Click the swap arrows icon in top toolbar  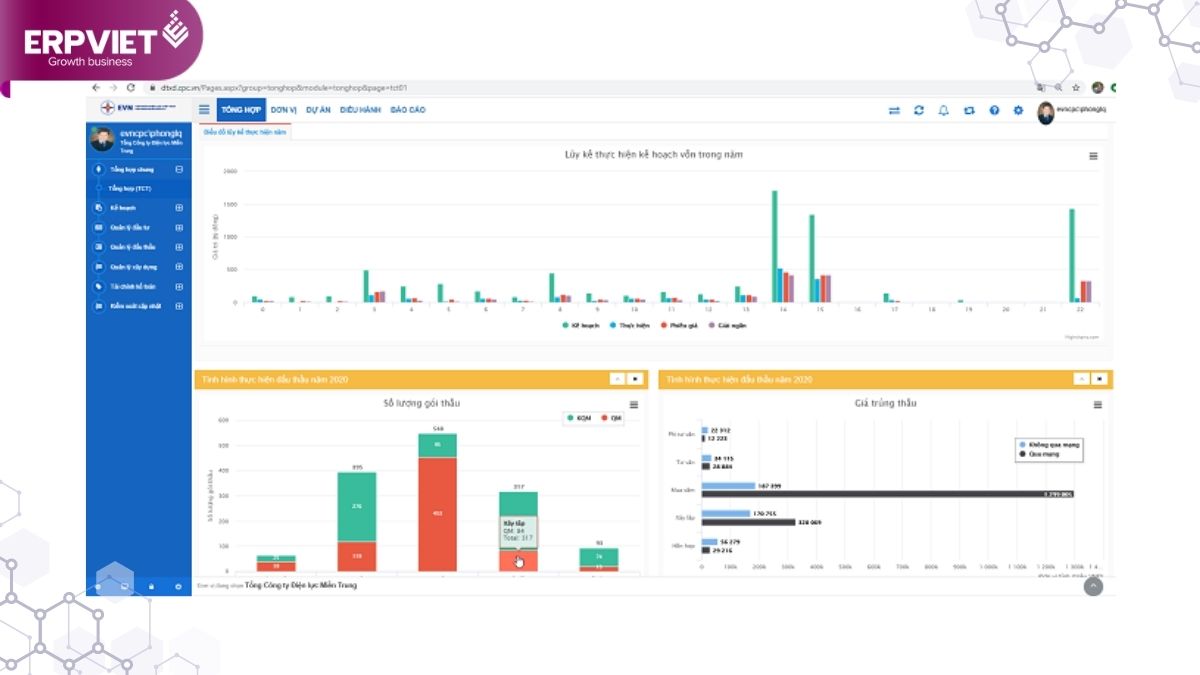click(894, 110)
